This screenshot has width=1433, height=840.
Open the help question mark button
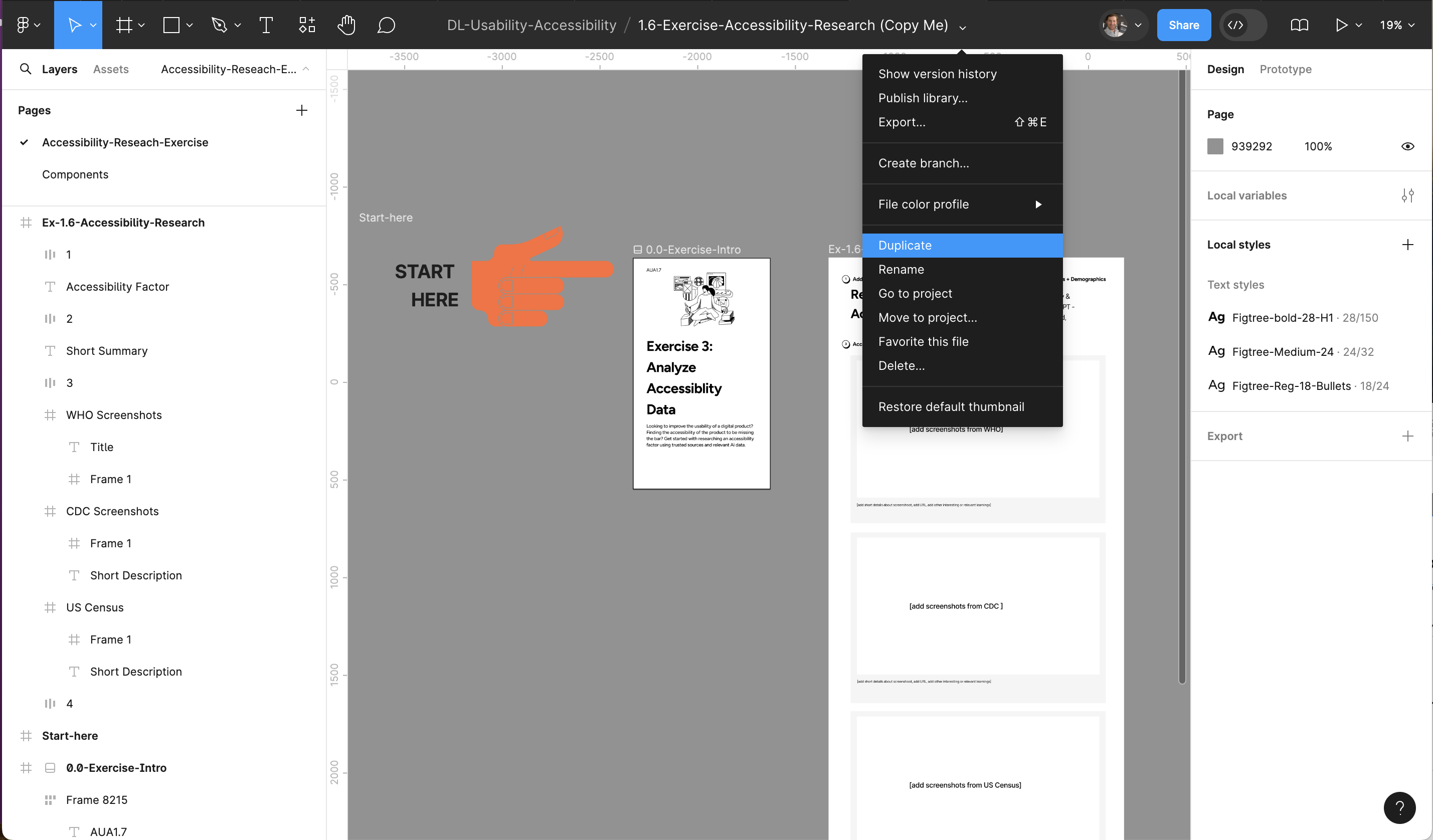(1399, 807)
